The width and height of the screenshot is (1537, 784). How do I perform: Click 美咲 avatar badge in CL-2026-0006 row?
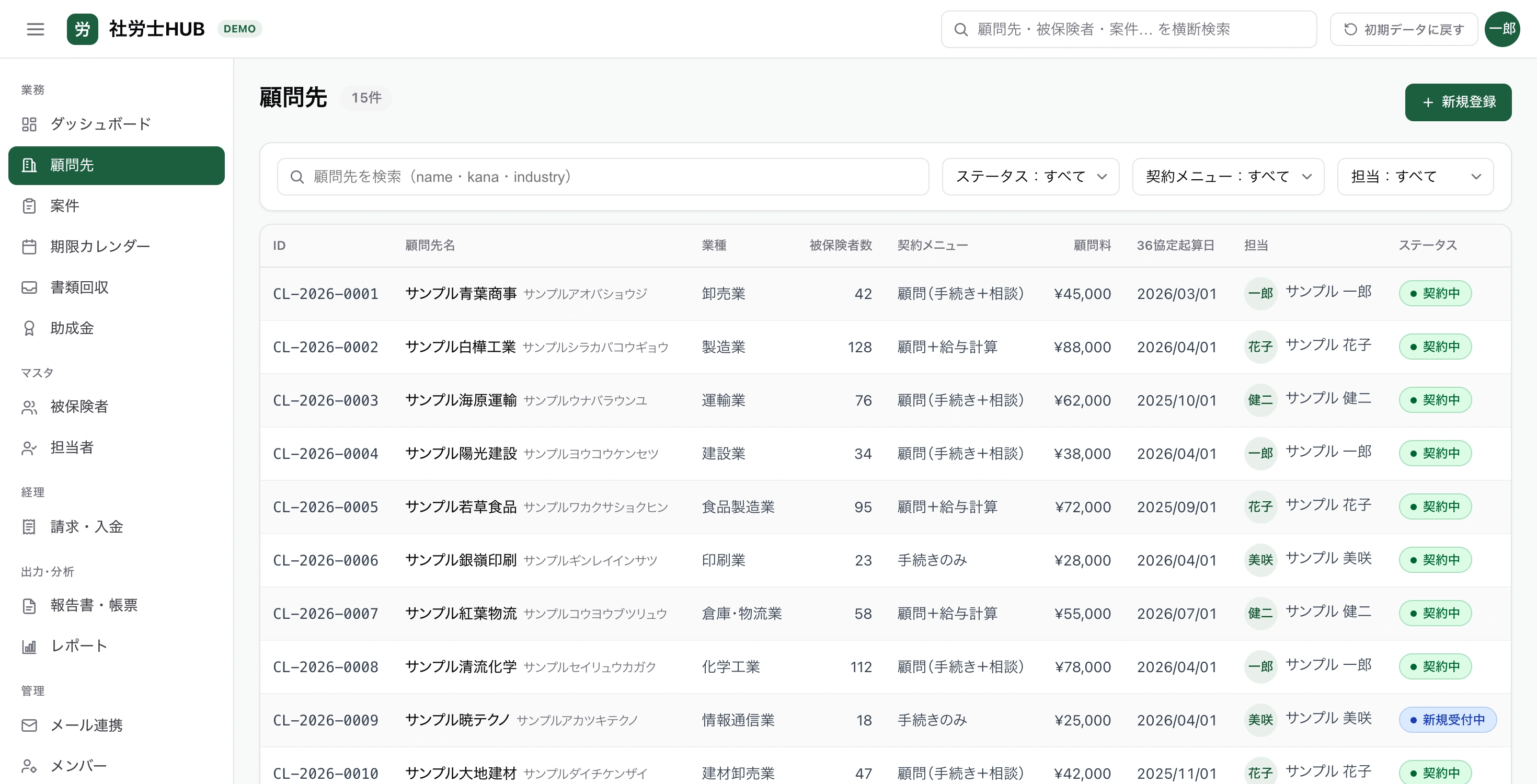1260,560
